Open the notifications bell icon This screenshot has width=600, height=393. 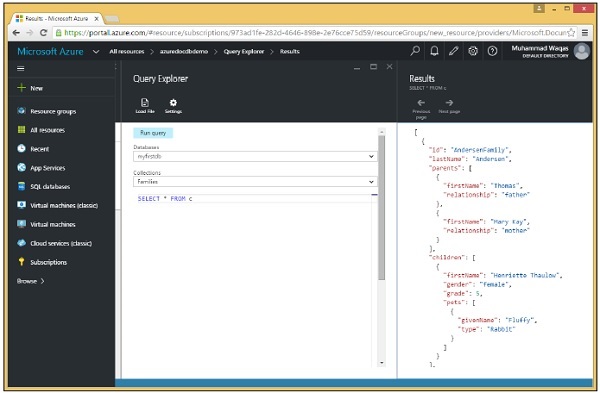coord(434,51)
